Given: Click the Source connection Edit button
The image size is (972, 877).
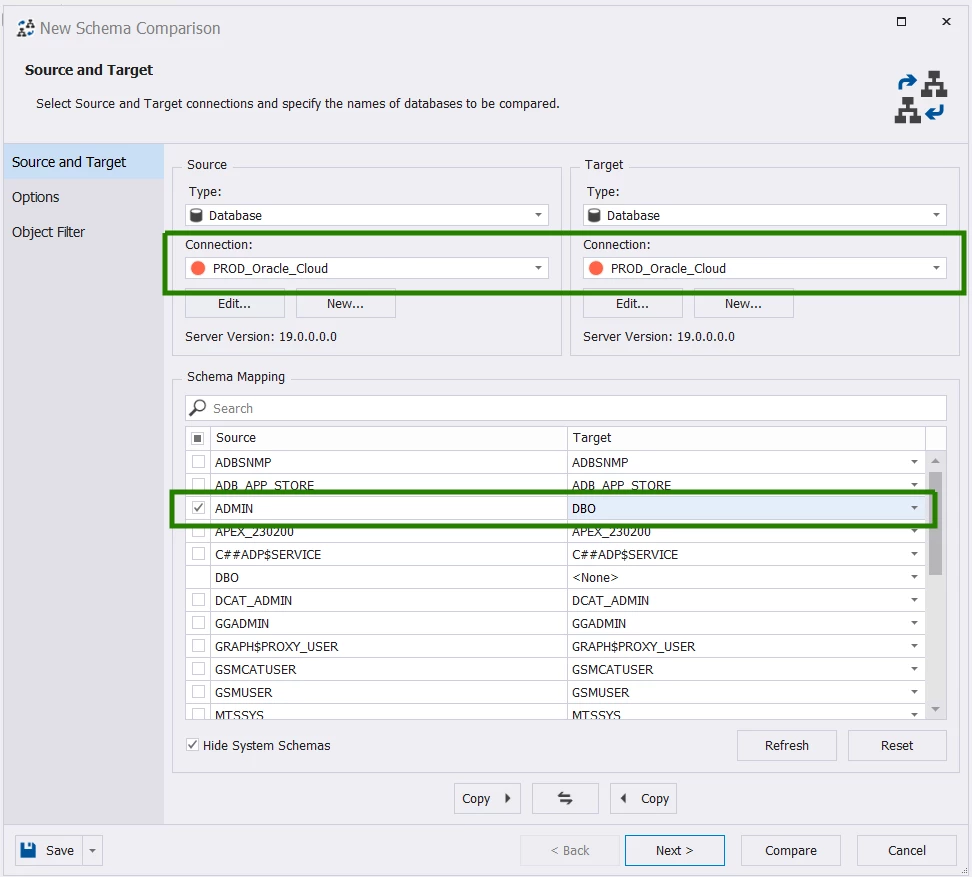Looking at the screenshot, I should pos(234,303).
